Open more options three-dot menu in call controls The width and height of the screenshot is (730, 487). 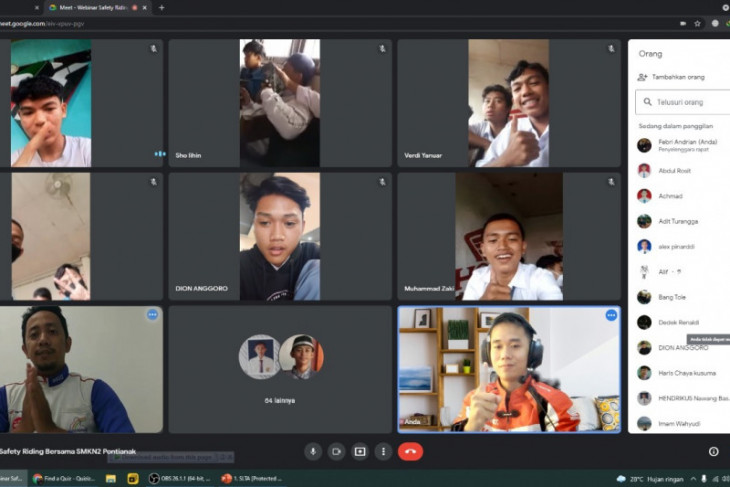pyautogui.click(x=383, y=451)
